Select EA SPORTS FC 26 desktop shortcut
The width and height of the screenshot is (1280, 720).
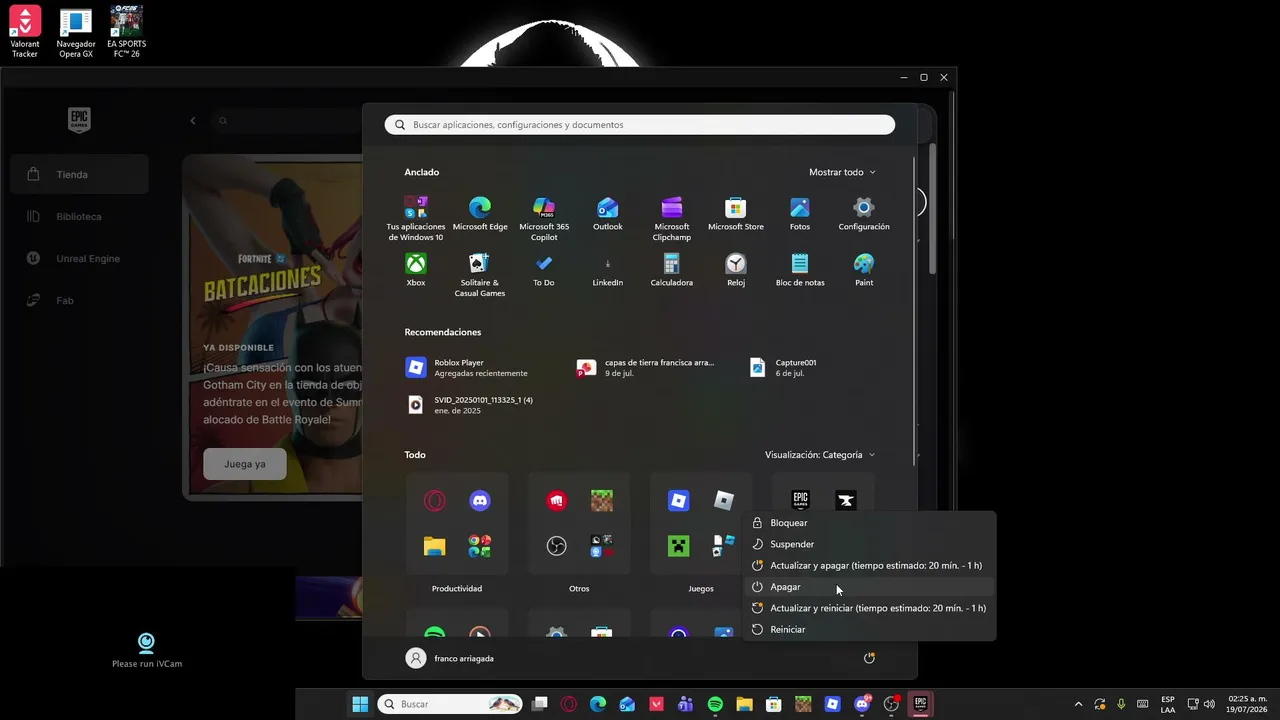126,32
